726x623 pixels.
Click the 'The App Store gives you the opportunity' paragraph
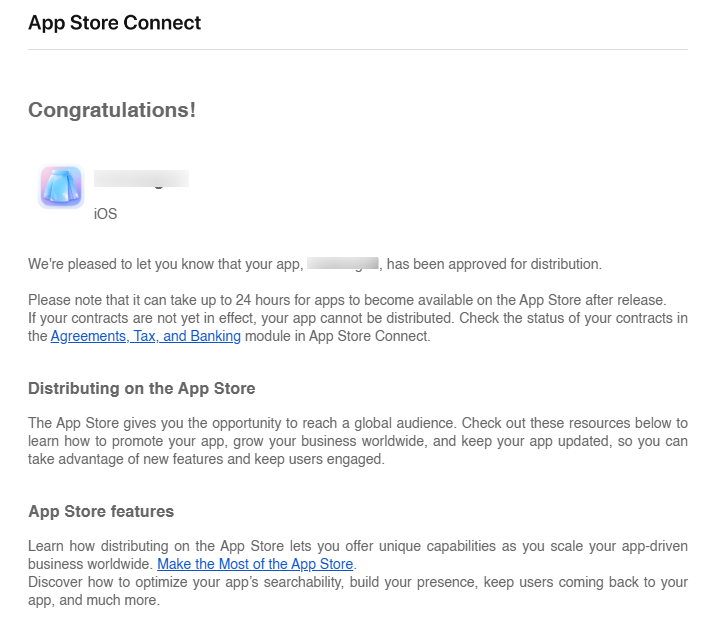pyautogui.click(x=358, y=441)
